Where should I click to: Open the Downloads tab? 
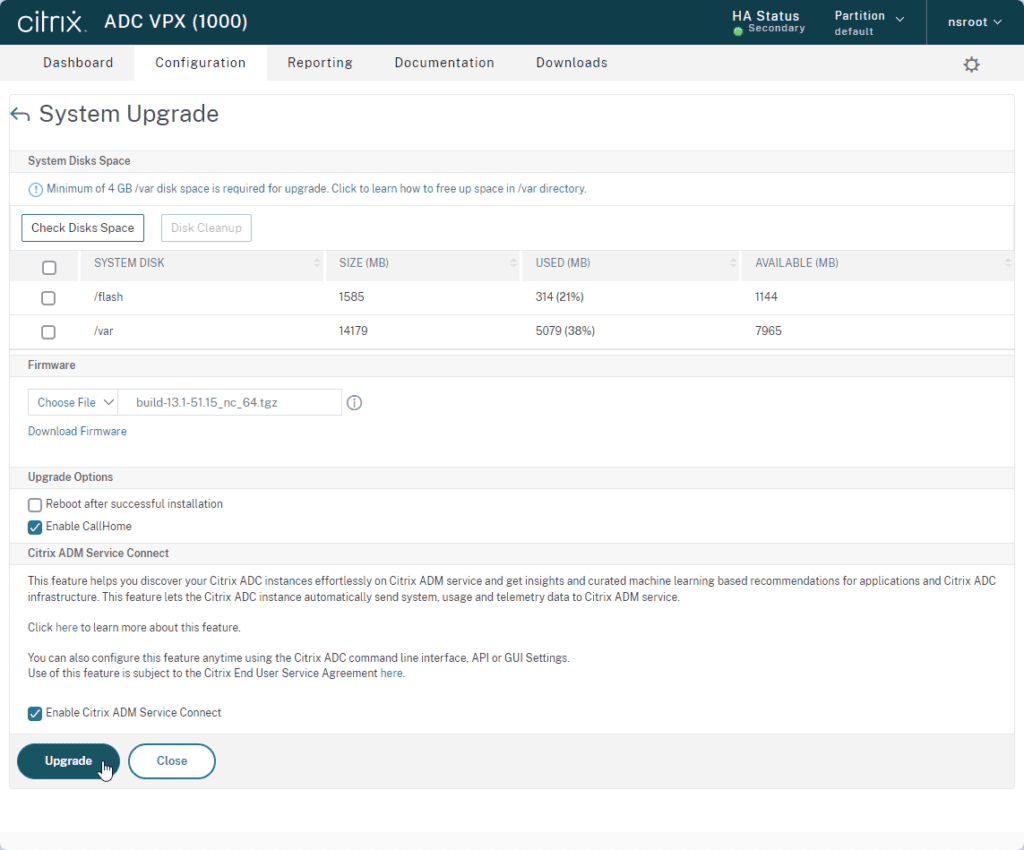(571, 63)
